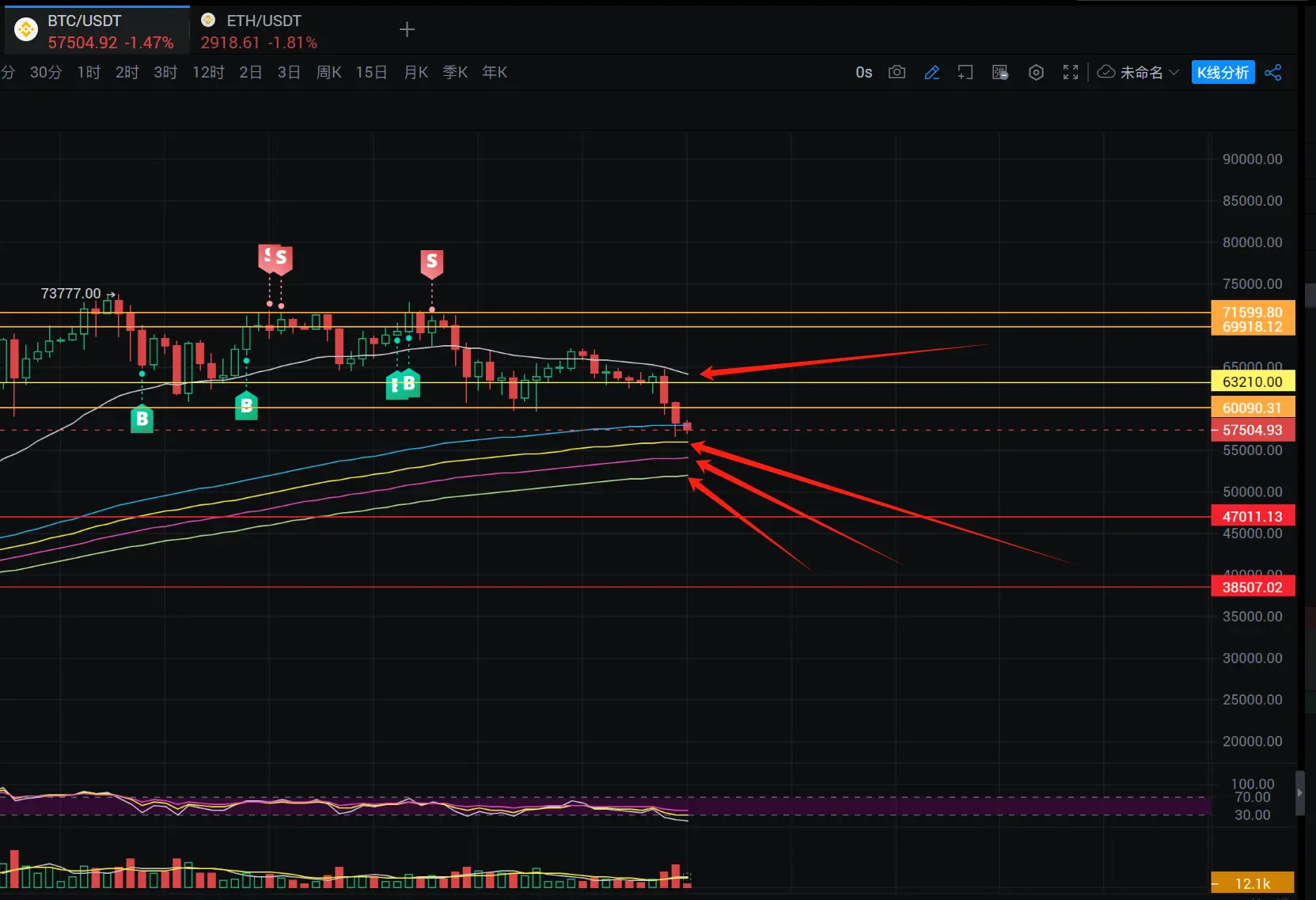This screenshot has width=1316, height=900.
Task: Switch to weekly 周K chart
Action: 328,72
